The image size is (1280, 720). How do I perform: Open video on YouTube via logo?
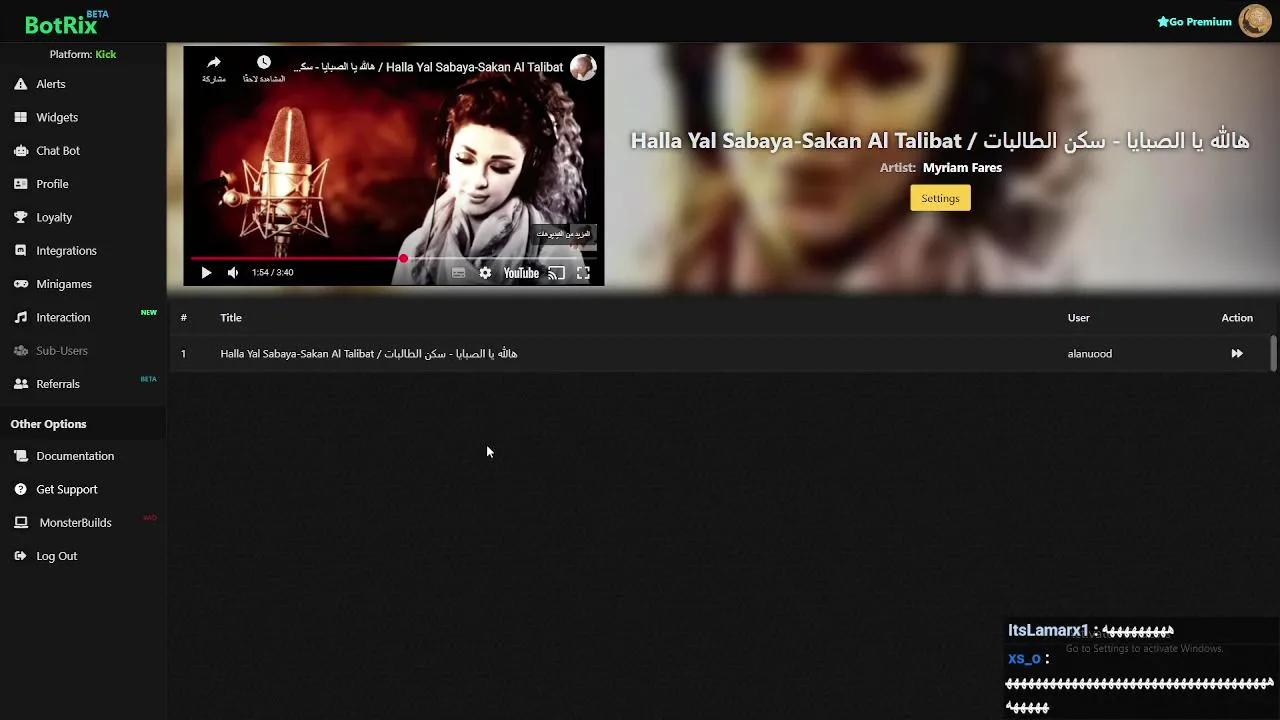521,273
